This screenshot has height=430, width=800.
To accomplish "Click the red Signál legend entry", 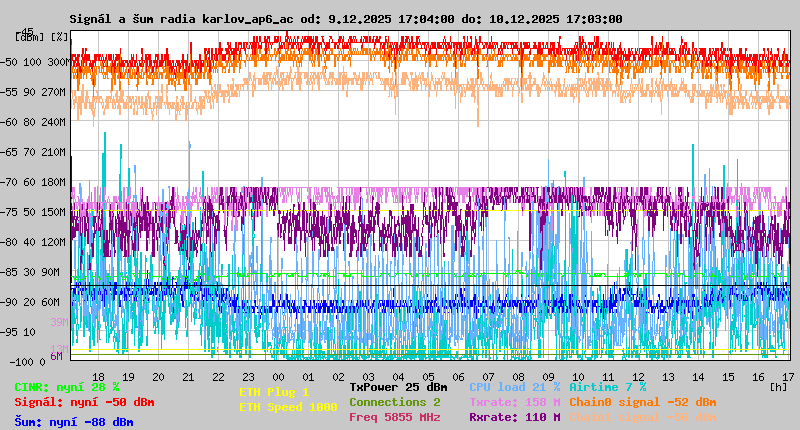I will 84,402.
